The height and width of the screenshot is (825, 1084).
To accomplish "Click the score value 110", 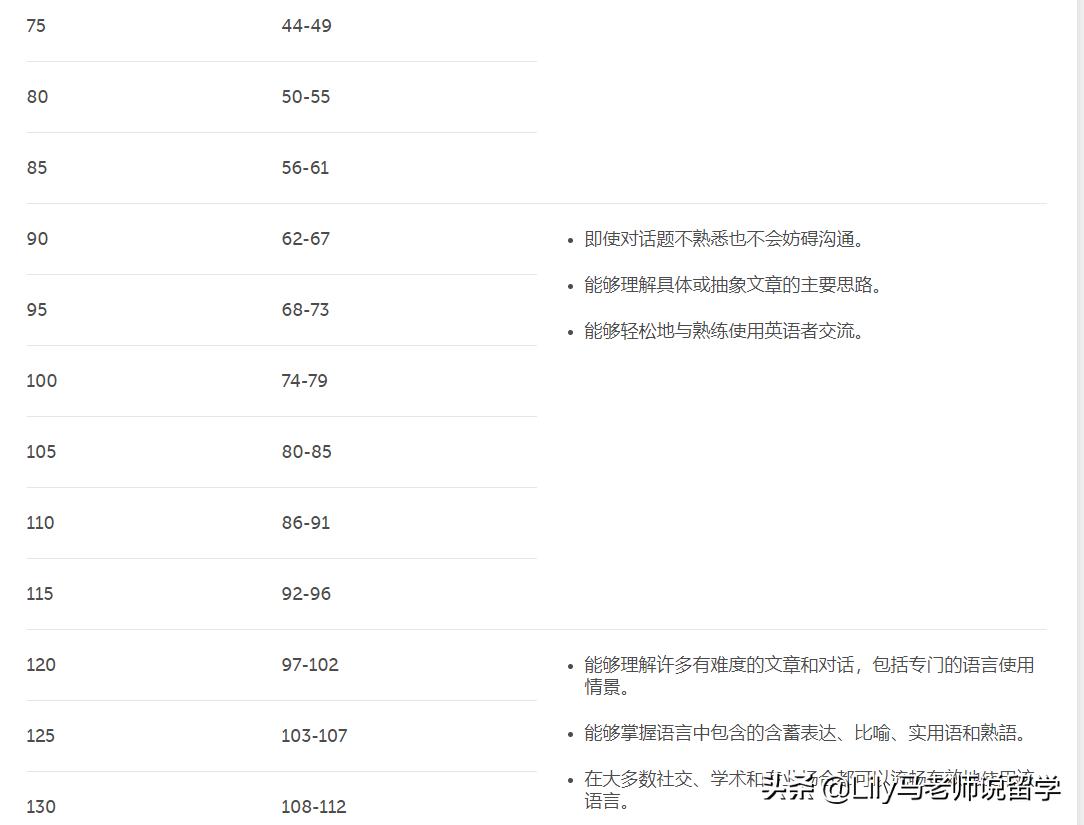I will [41, 523].
